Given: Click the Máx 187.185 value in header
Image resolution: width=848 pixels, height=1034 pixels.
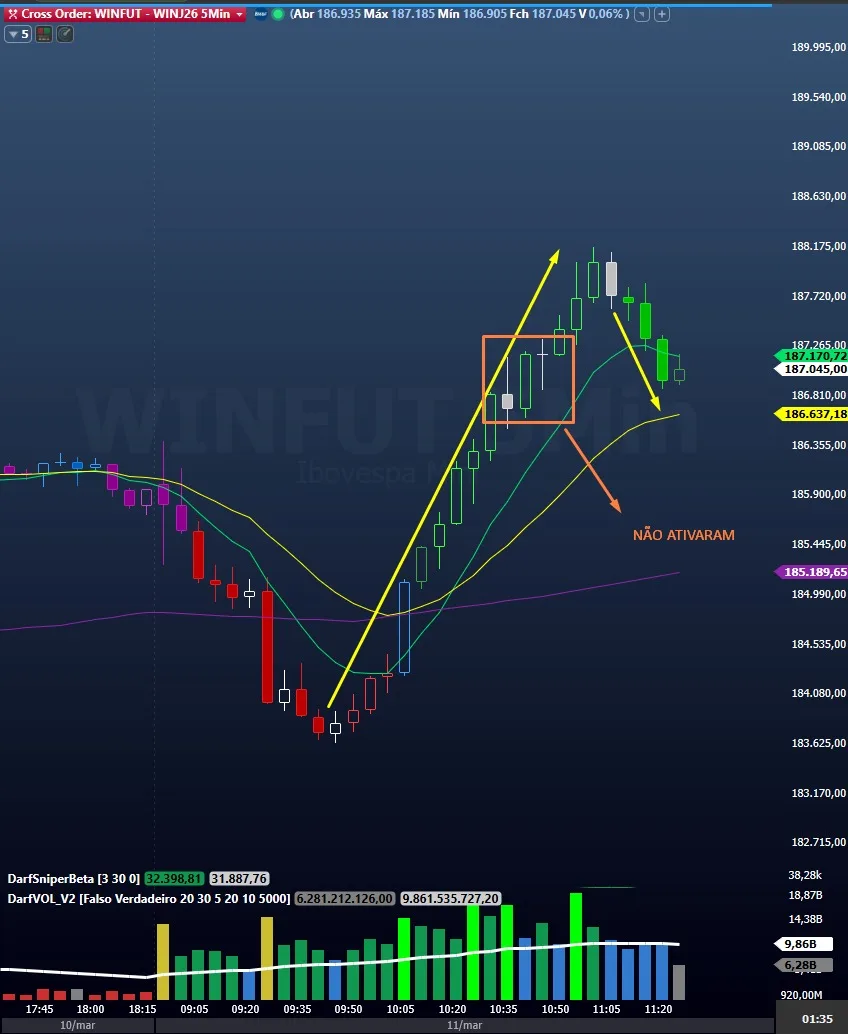Looking at the screenshot, I should pyautogui.click(x=398, y=14).
